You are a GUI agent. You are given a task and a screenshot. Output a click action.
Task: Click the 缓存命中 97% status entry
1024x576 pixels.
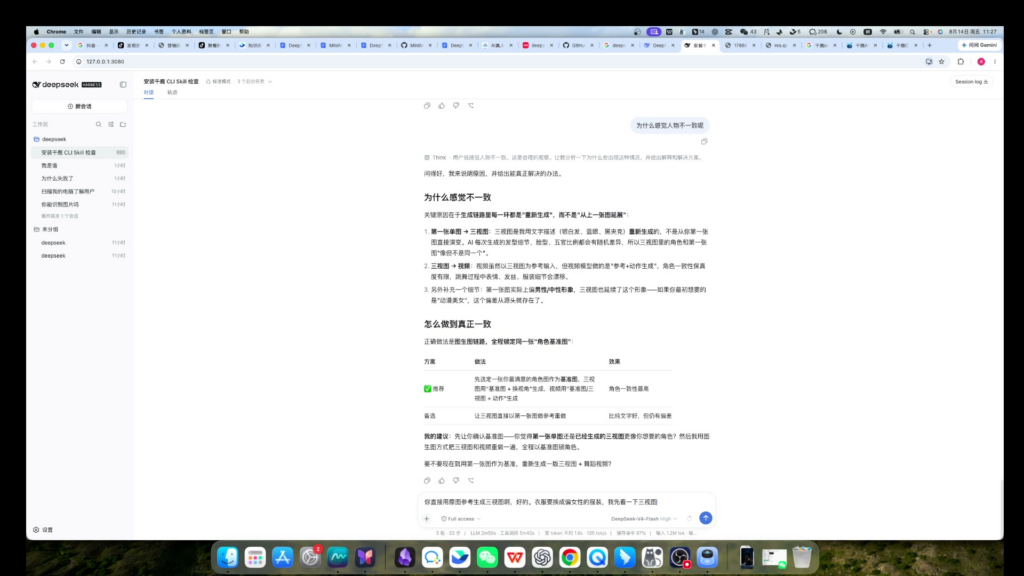tap(631, 533)
